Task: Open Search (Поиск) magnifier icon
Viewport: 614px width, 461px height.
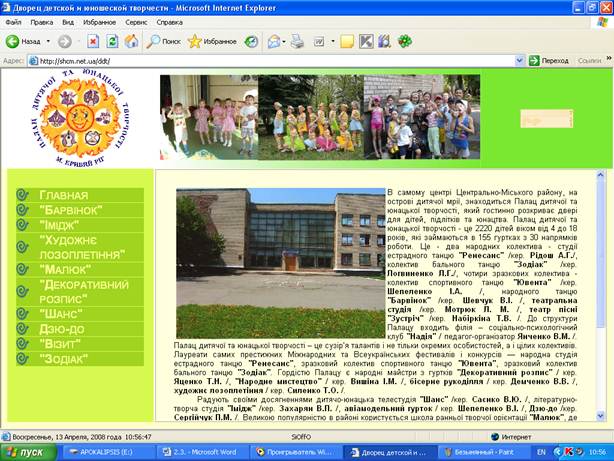Action: pos(153,41)
